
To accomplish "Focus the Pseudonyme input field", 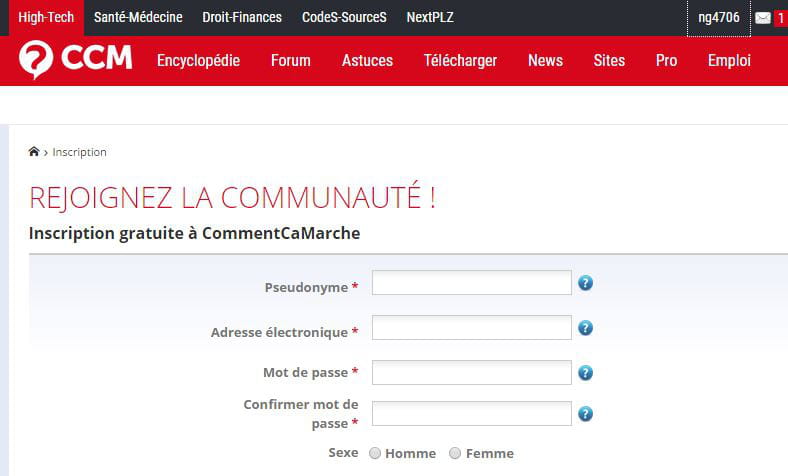I will pyautogui.click(x=471, y=282).
